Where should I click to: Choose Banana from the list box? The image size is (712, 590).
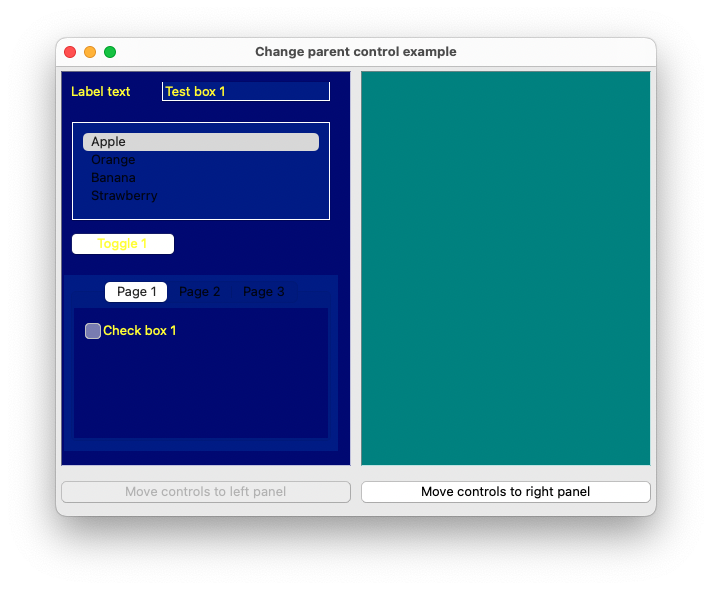(113, 178)
